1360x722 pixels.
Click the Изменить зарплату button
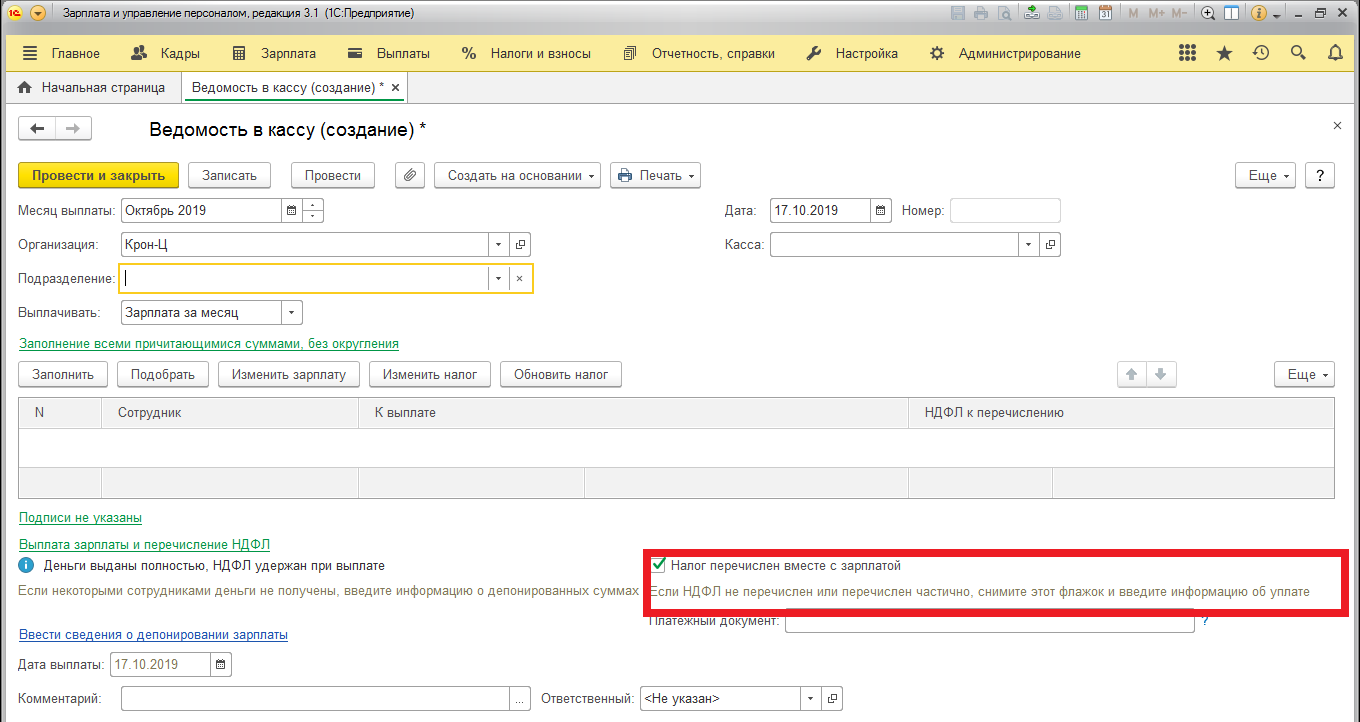pyautogui.click(x=289, y=374)
